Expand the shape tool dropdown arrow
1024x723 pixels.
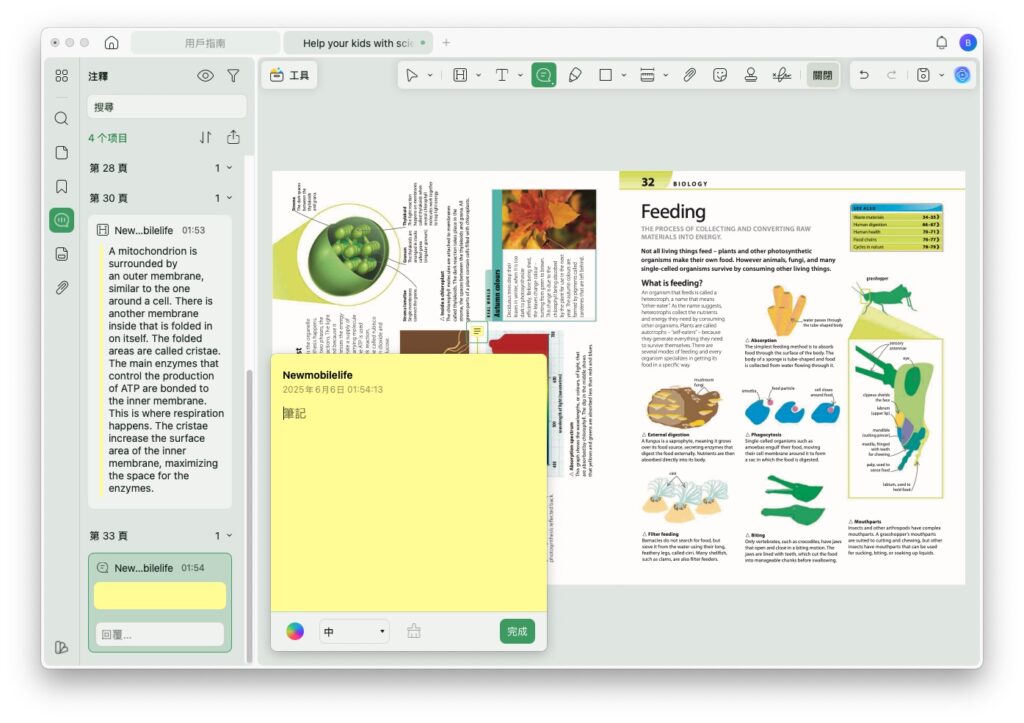tap(623, 75)
